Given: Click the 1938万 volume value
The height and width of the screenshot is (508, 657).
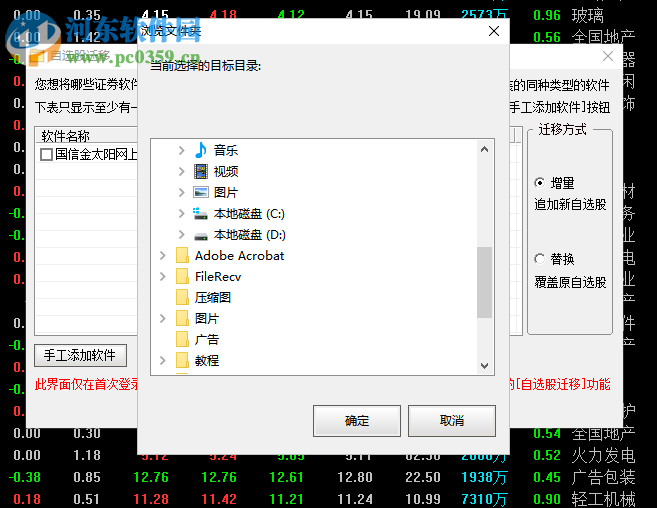Looking at the screenshot, I should coord(484,477).
